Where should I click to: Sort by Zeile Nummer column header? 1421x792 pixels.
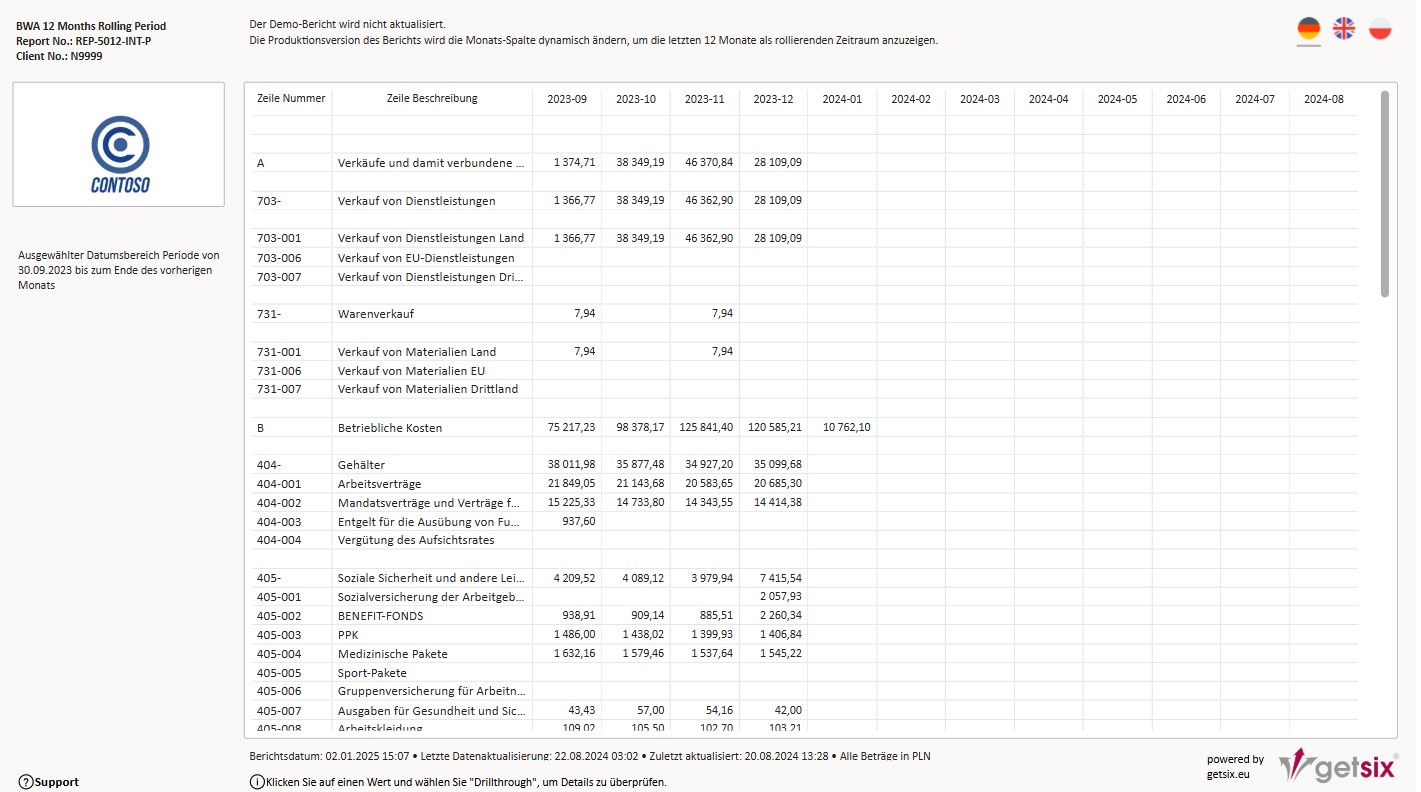tap(291, 99)
